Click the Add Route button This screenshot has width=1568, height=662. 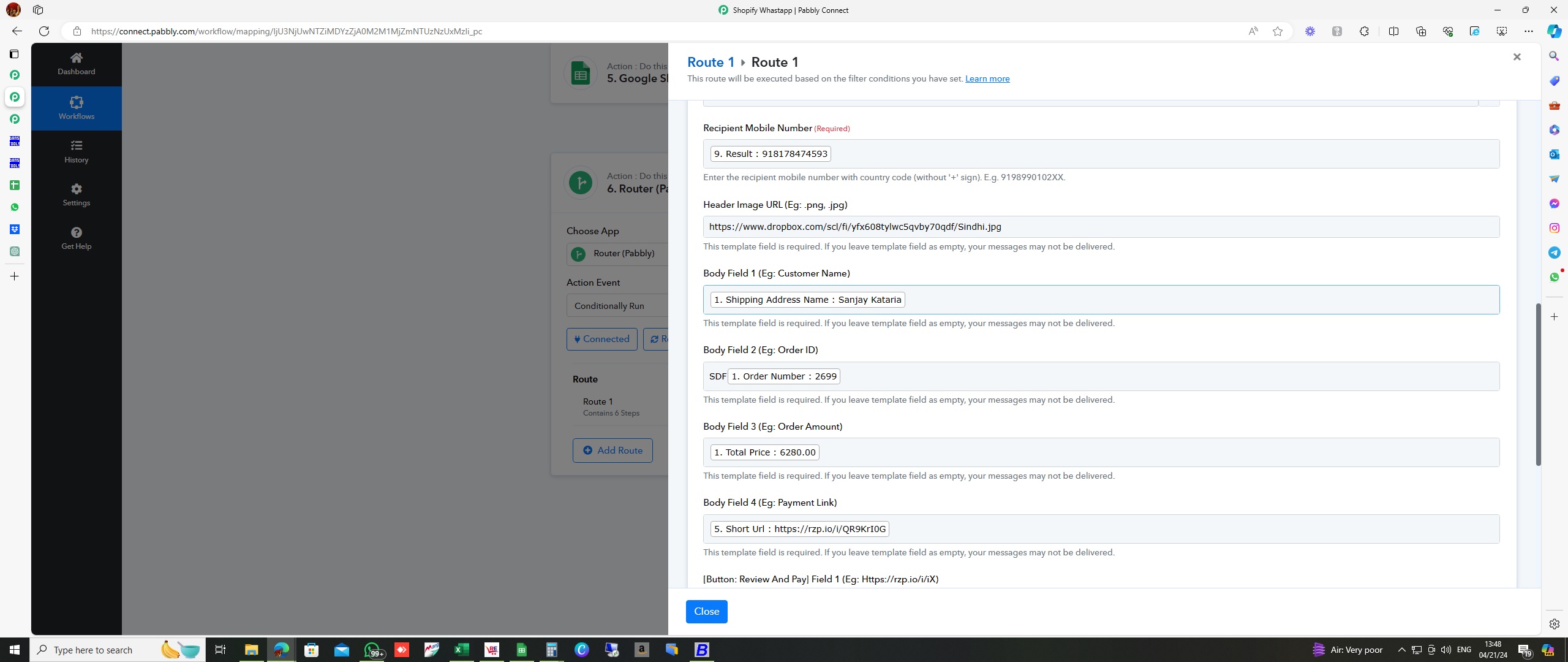point(612,451)
